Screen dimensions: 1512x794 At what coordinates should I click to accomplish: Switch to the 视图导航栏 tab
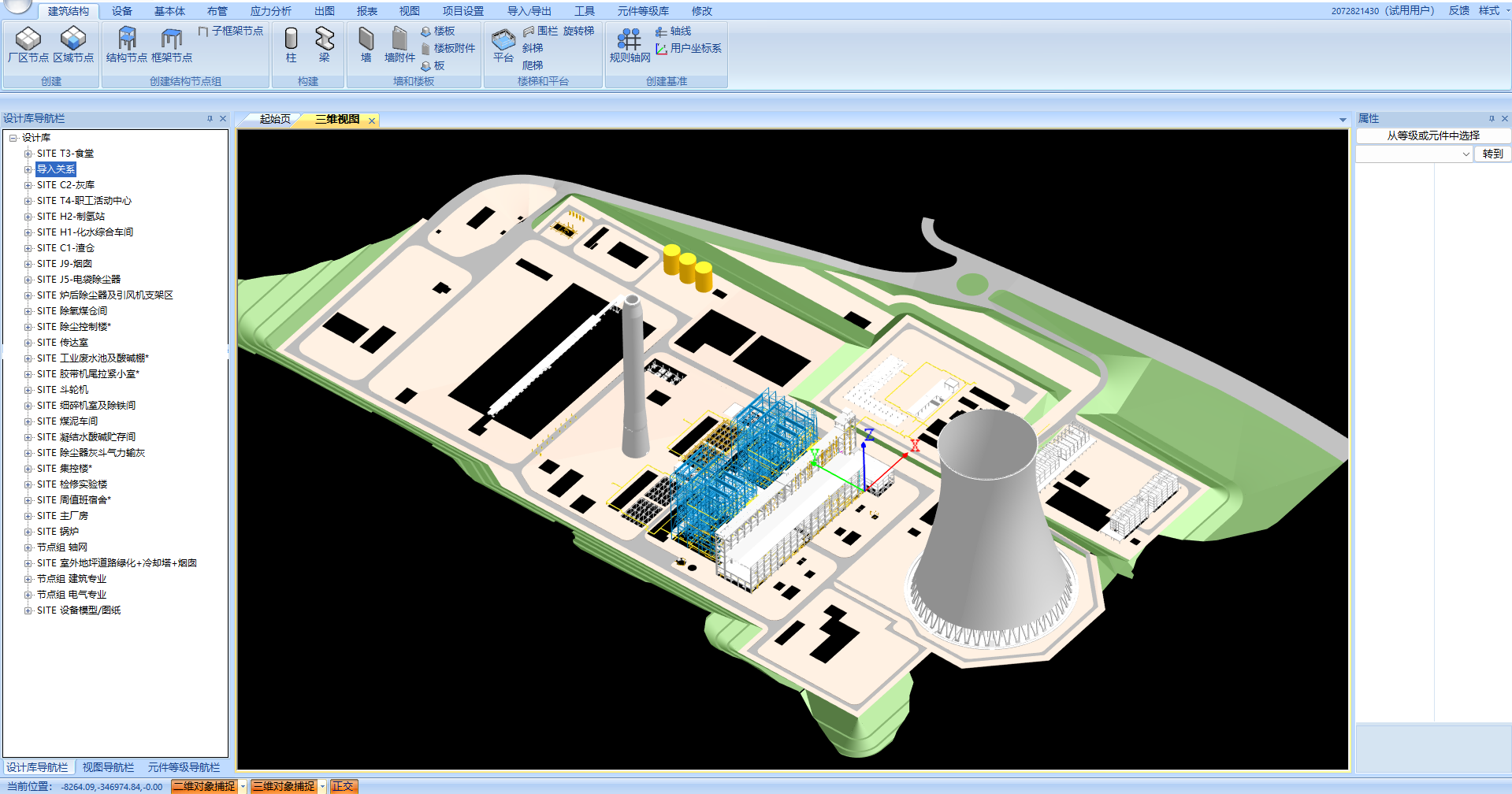[108, 767]
